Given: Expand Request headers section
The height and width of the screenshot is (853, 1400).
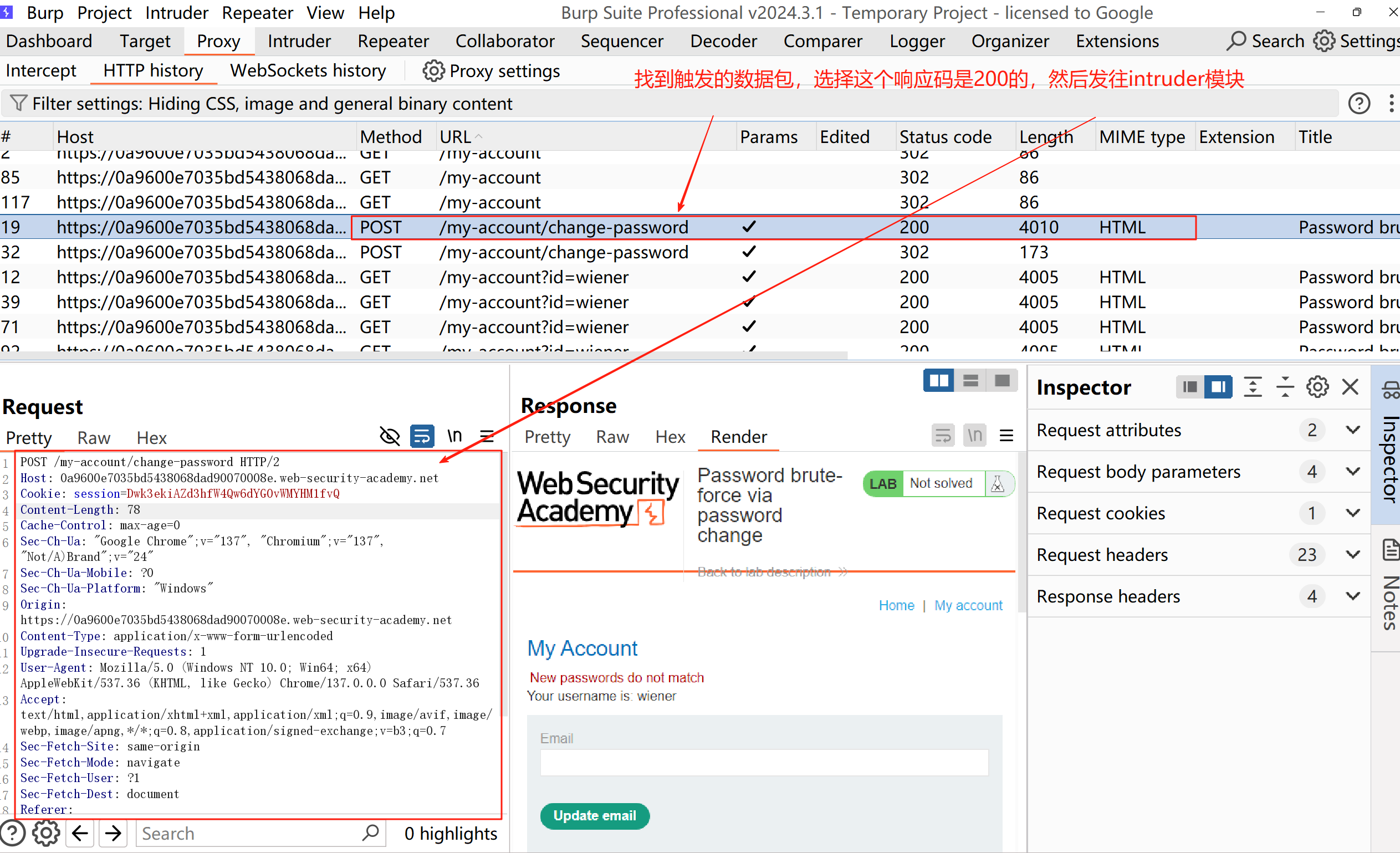Looking at the screenshot, I should coord(1353,555).
